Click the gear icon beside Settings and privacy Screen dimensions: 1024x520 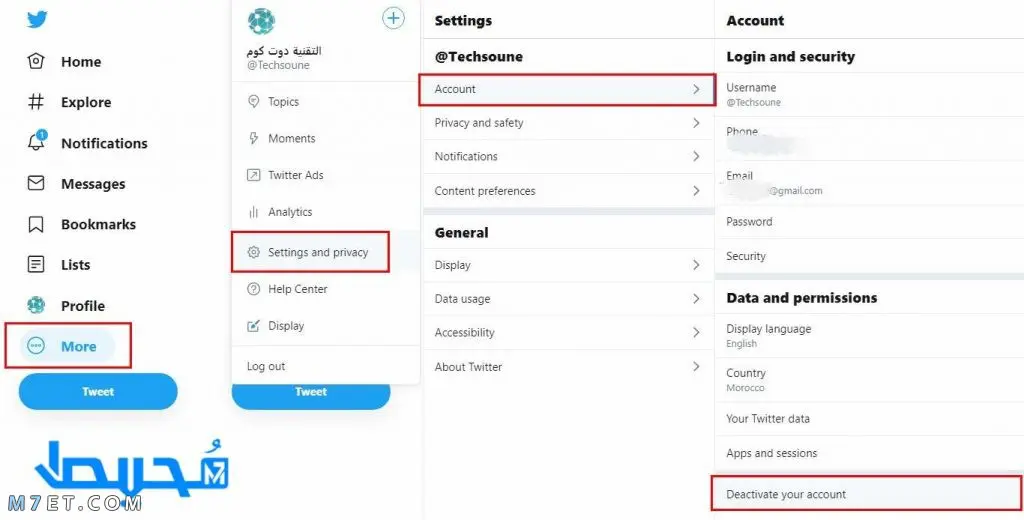(x=253, y=252)
